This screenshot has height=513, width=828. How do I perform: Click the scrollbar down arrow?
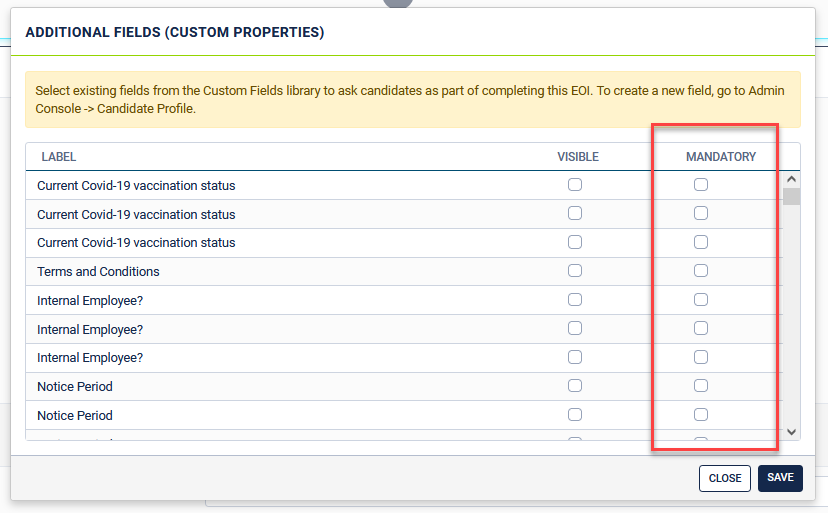(791, 432)
